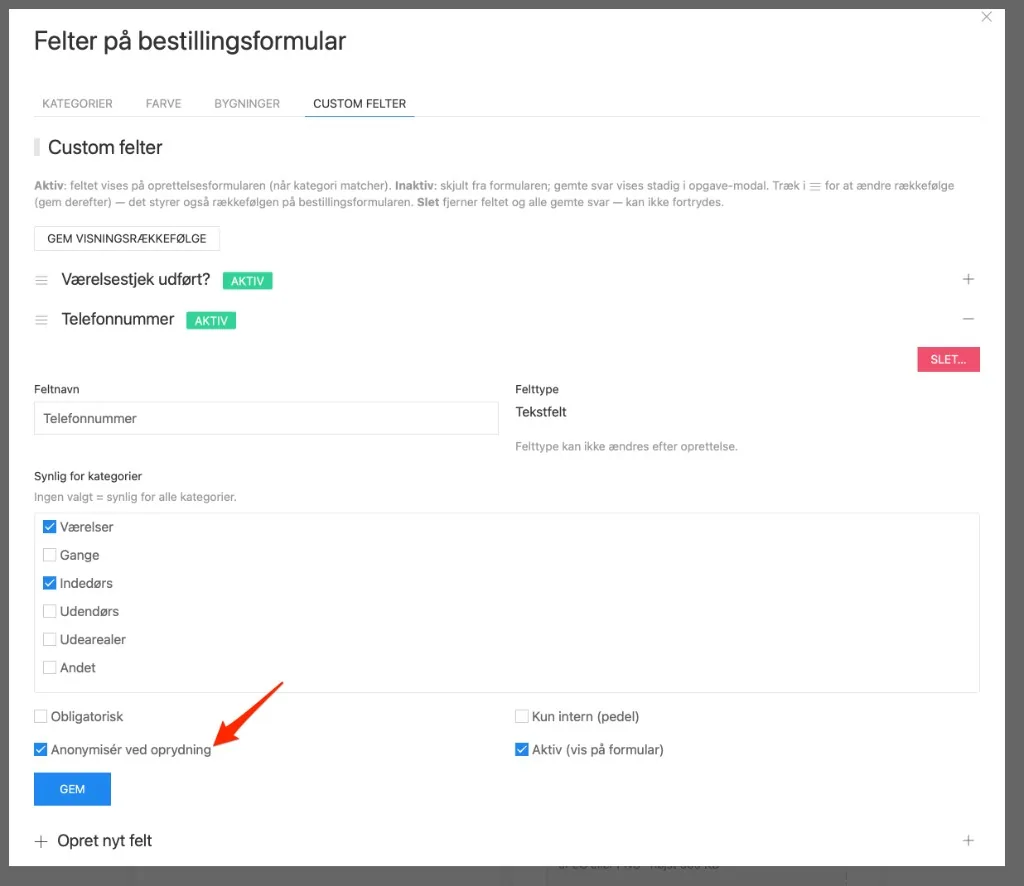Switch to the BYGNINGER tab
This screenshot has width=1024, height=886.
point(247,104)
